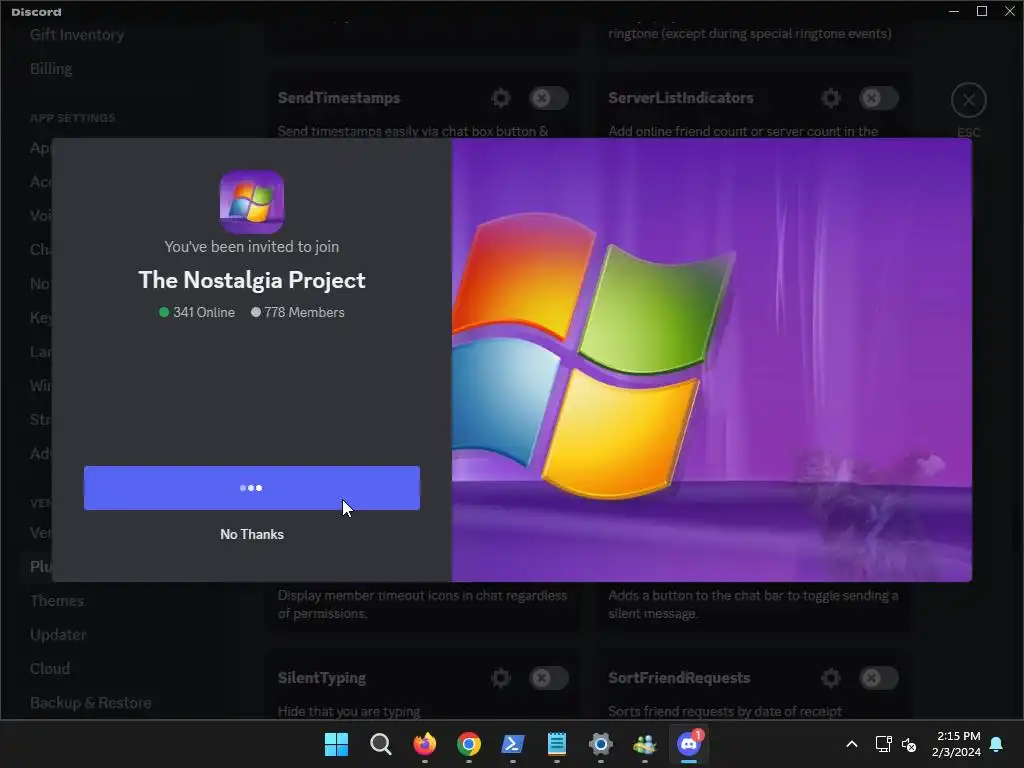Open Backup & Restore settings page
This screenshot has height=768, width=1024.
pyautogui.click(x=91, y=703)
